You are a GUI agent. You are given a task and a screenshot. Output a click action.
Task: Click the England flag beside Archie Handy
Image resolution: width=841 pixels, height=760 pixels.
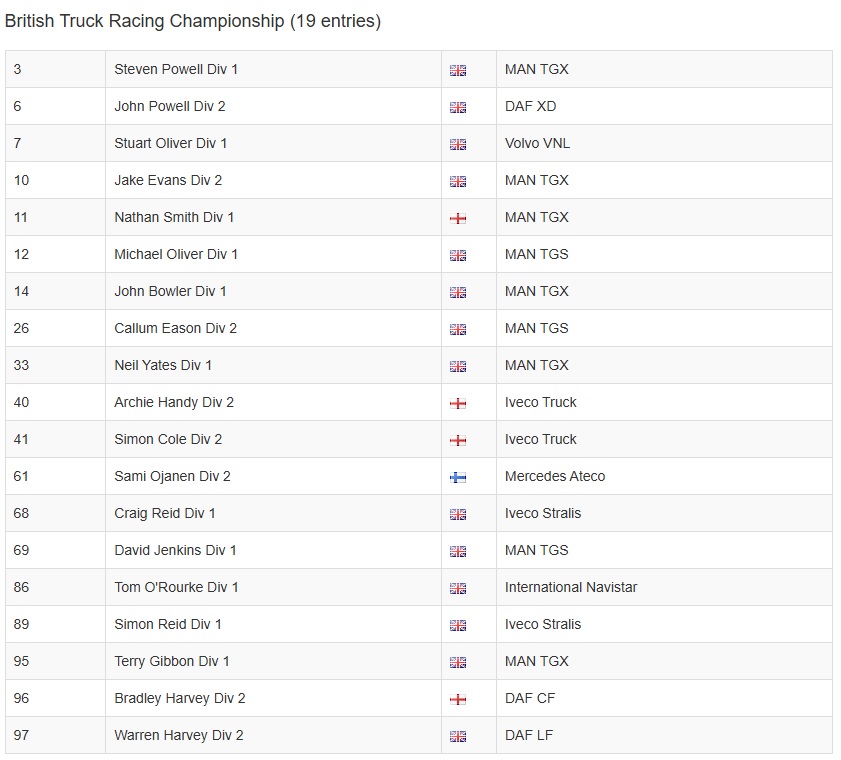(458, 403)
